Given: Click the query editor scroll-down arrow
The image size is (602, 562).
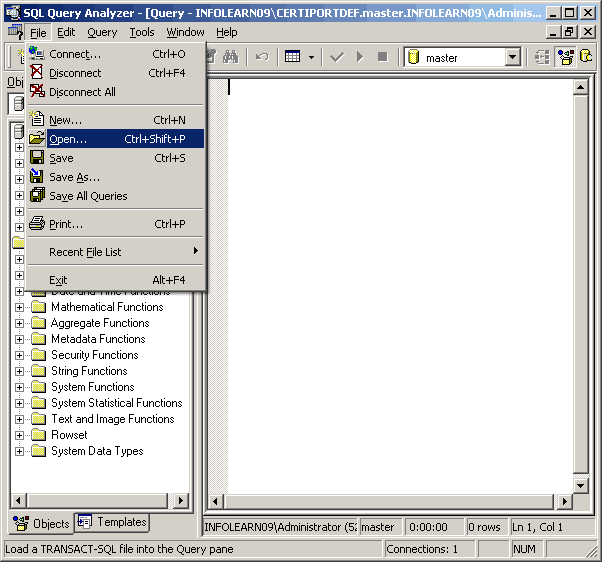Looking at the screenshot, I should point(580,486).
